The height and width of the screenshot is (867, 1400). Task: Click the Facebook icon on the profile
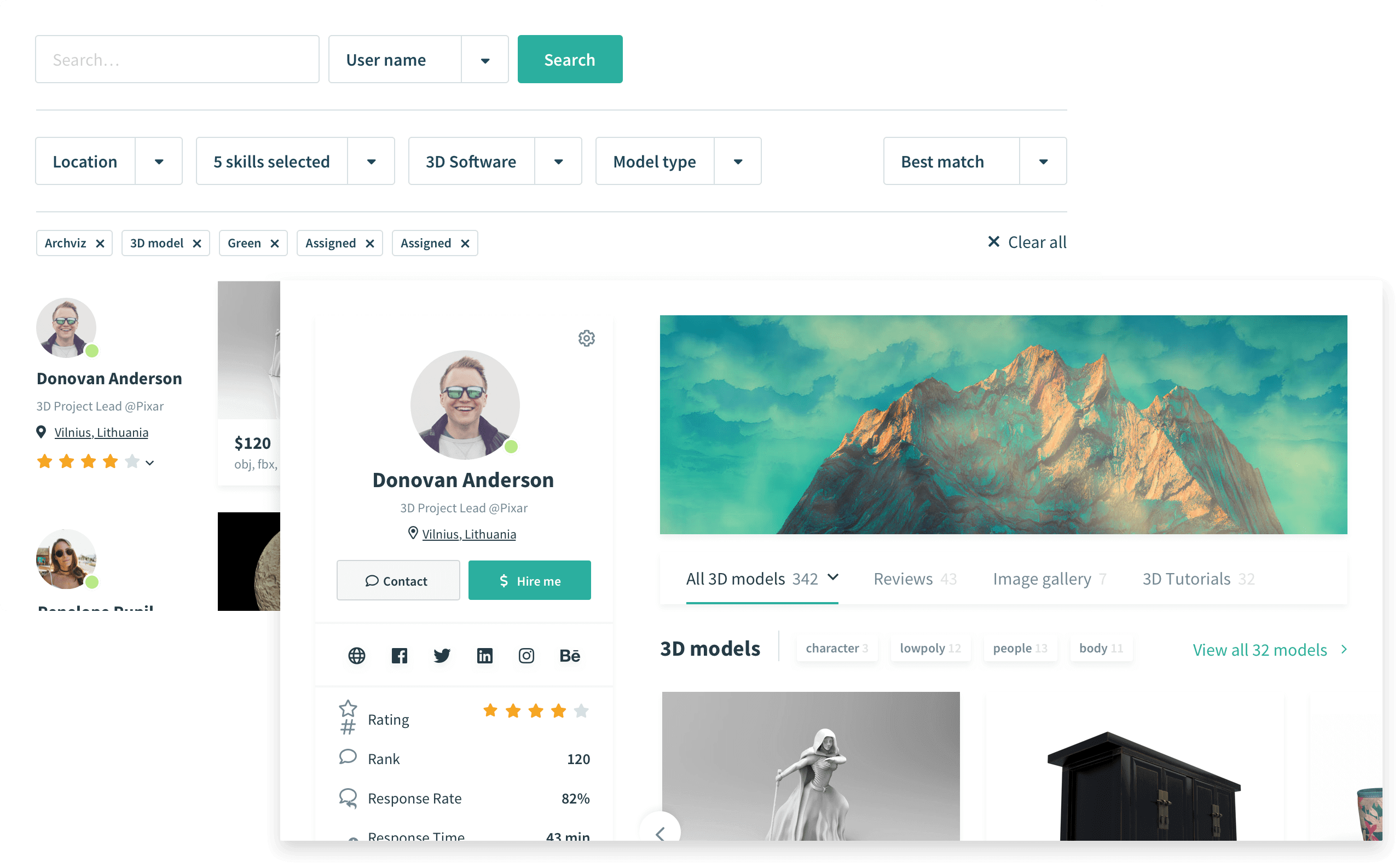pyautogui.click(x=399, y=655)
